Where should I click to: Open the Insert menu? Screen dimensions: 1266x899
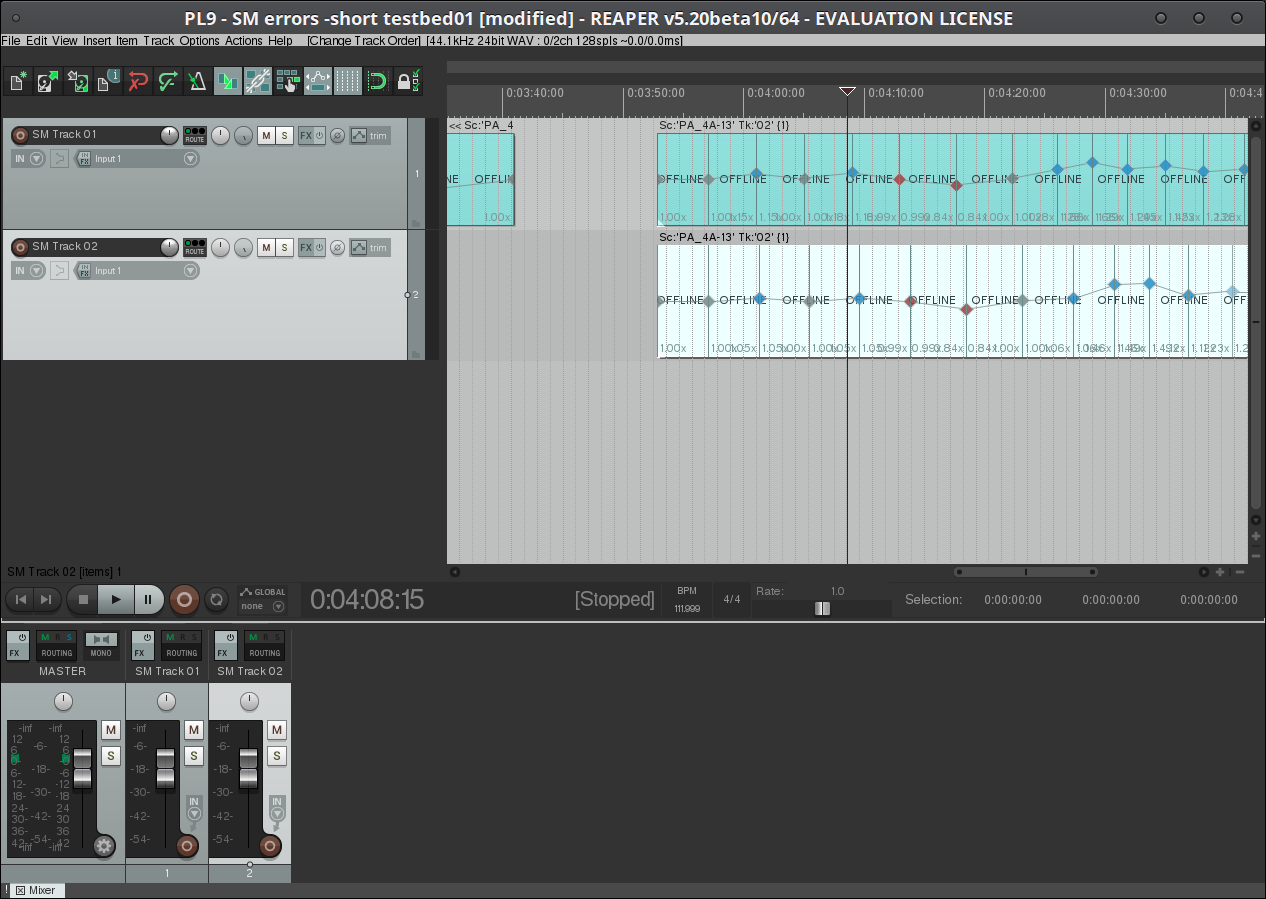[97, 41]
